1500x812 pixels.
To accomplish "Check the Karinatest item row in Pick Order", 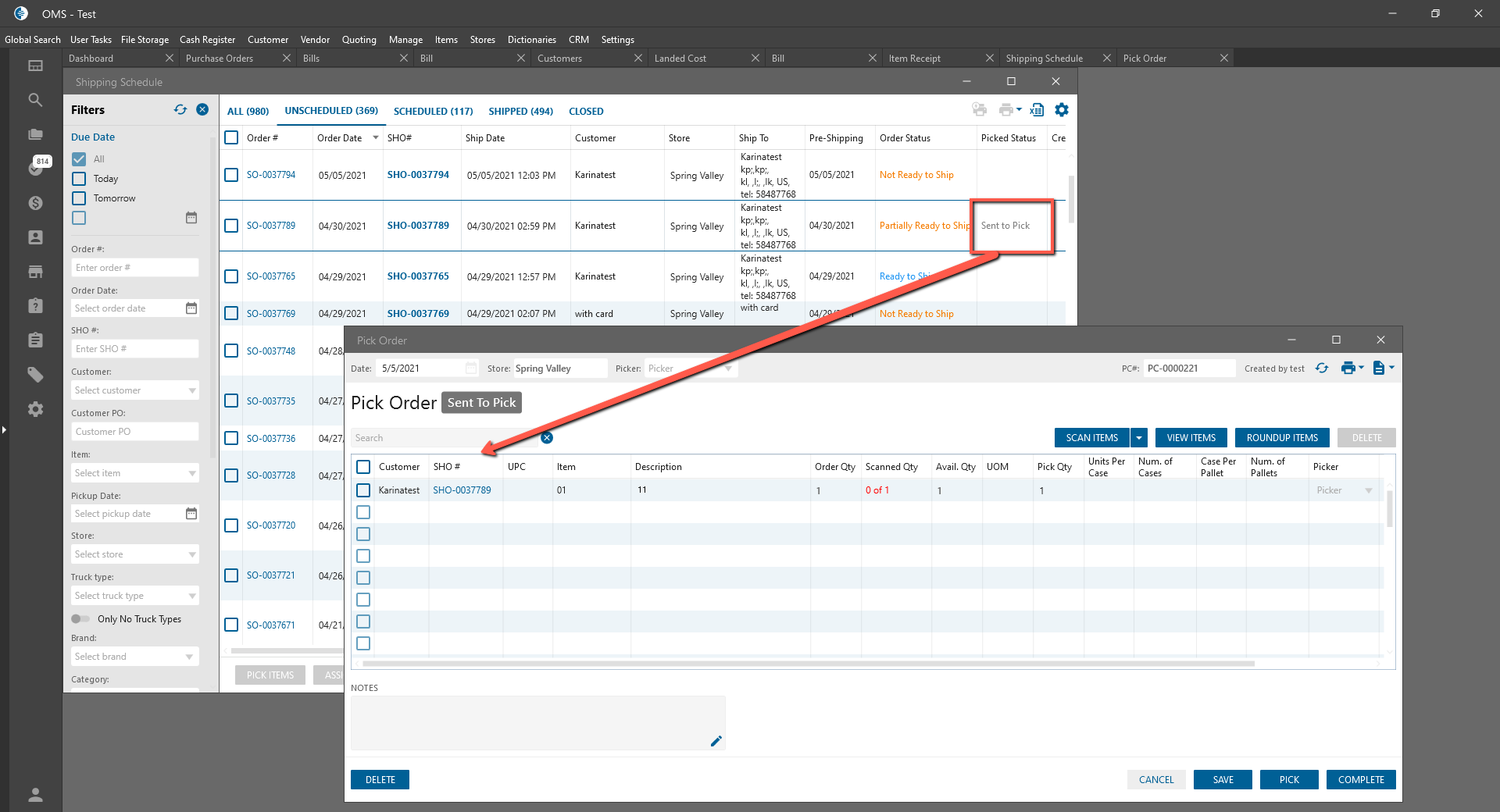I will 363,490.
